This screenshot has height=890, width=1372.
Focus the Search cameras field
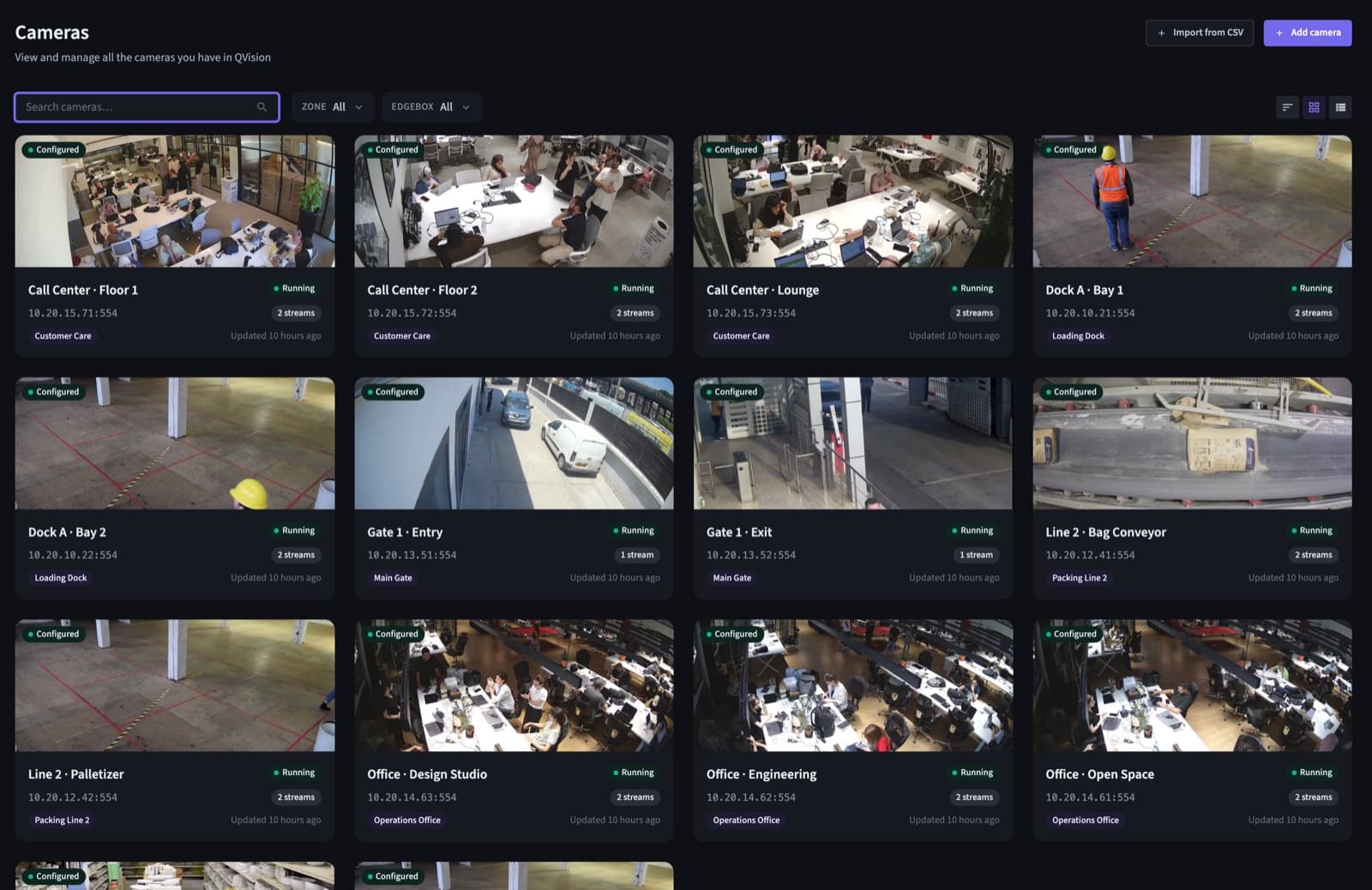[147, 107]
